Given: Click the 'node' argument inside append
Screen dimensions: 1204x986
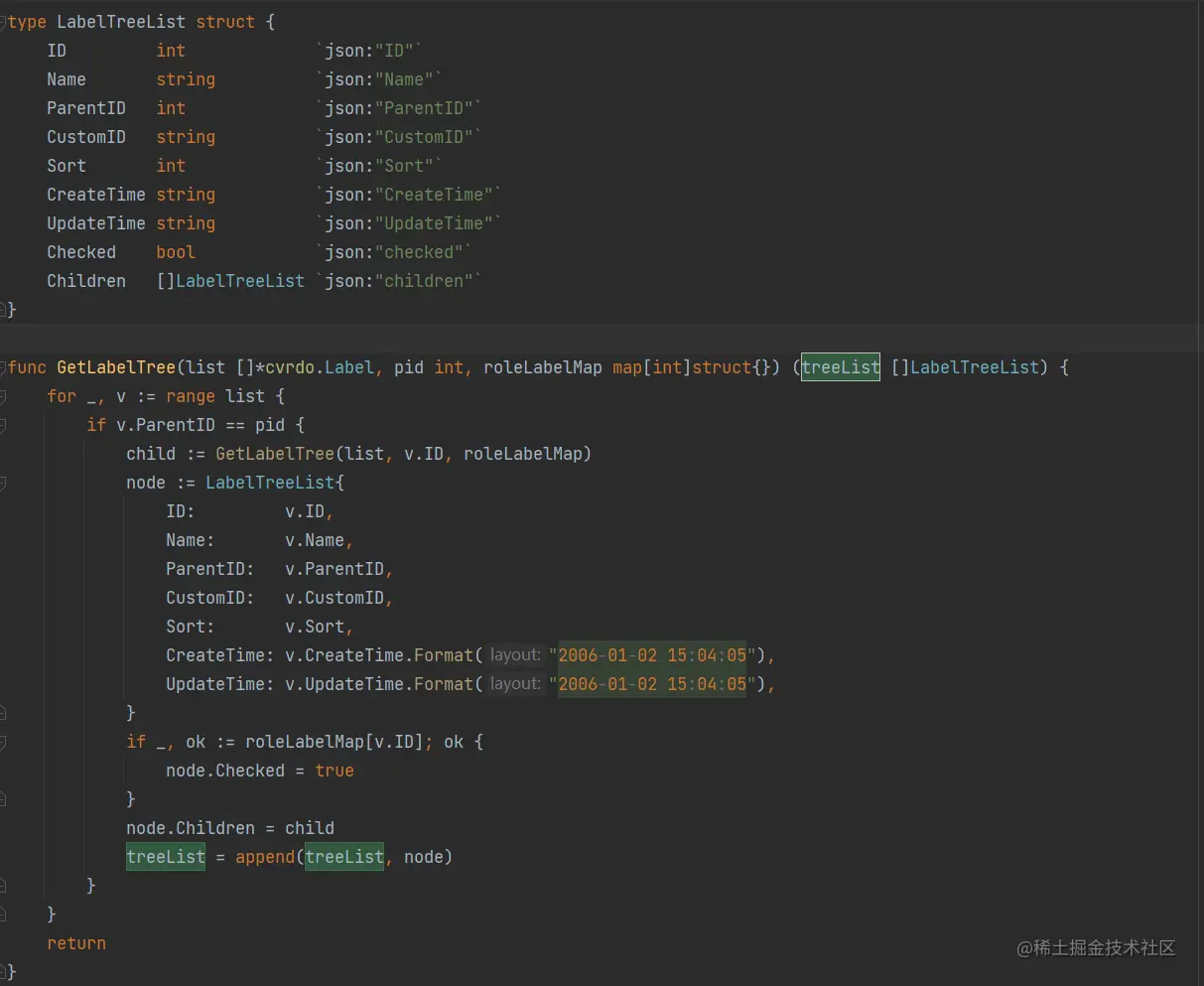Looking at the screenshot, I should (424, 857).
